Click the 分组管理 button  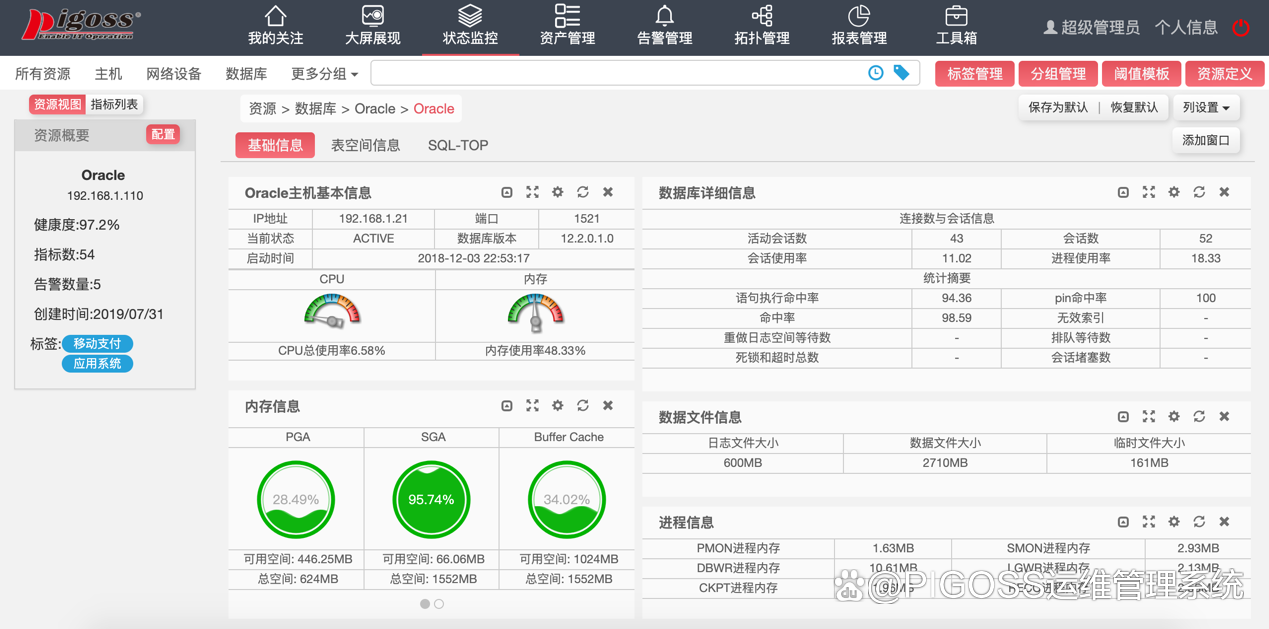click(1058, 74)
